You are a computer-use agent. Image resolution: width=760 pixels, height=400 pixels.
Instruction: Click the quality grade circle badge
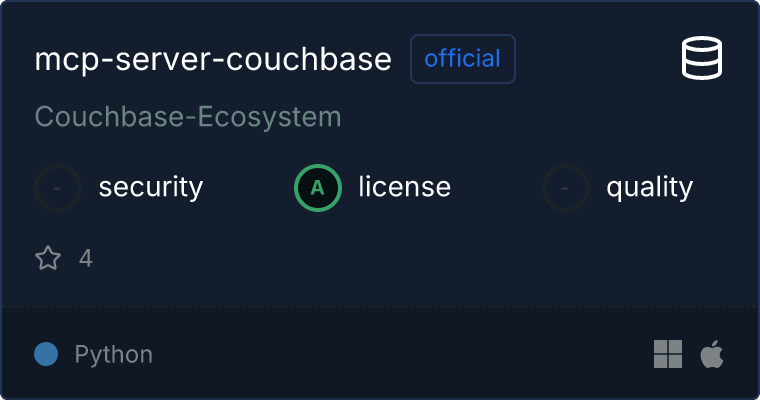pyautogui.click(x=566, y=187)
